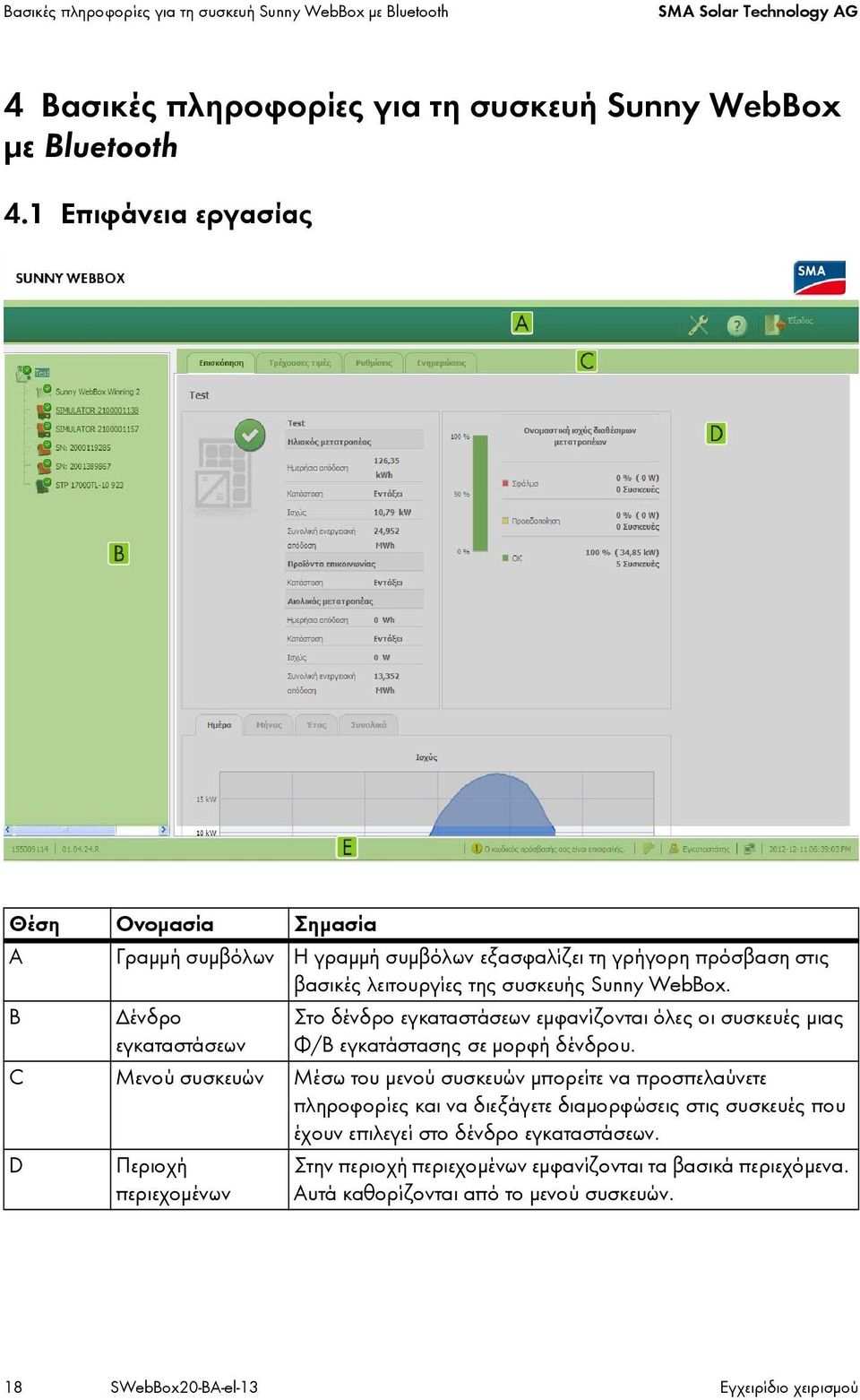This screenshot has width=860, height=1400.
Task: Click the SN: 2001389867 device icon
Action: 44,467
